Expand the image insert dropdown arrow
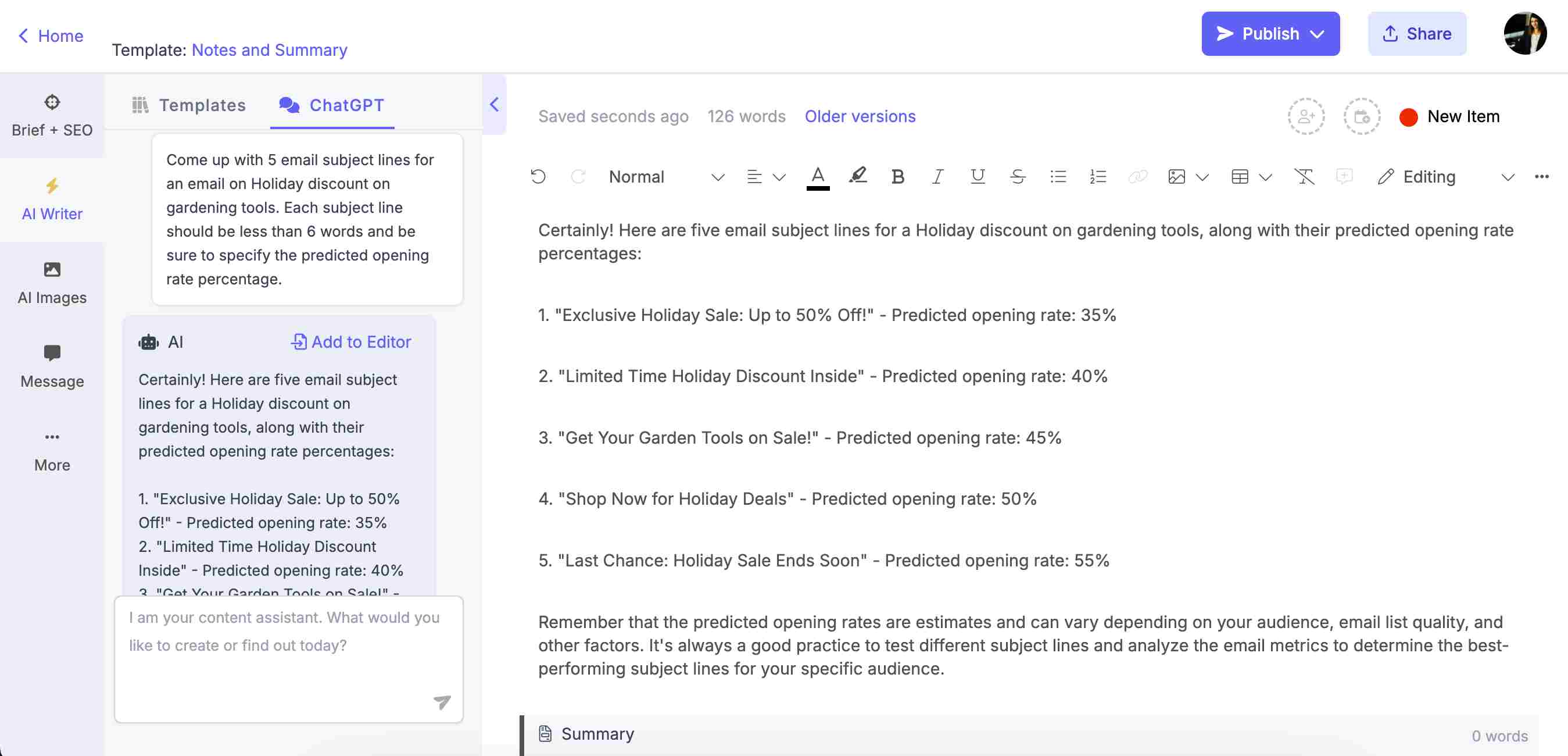This screenshot has width=1568, height=756. [x=1201, y=177]
